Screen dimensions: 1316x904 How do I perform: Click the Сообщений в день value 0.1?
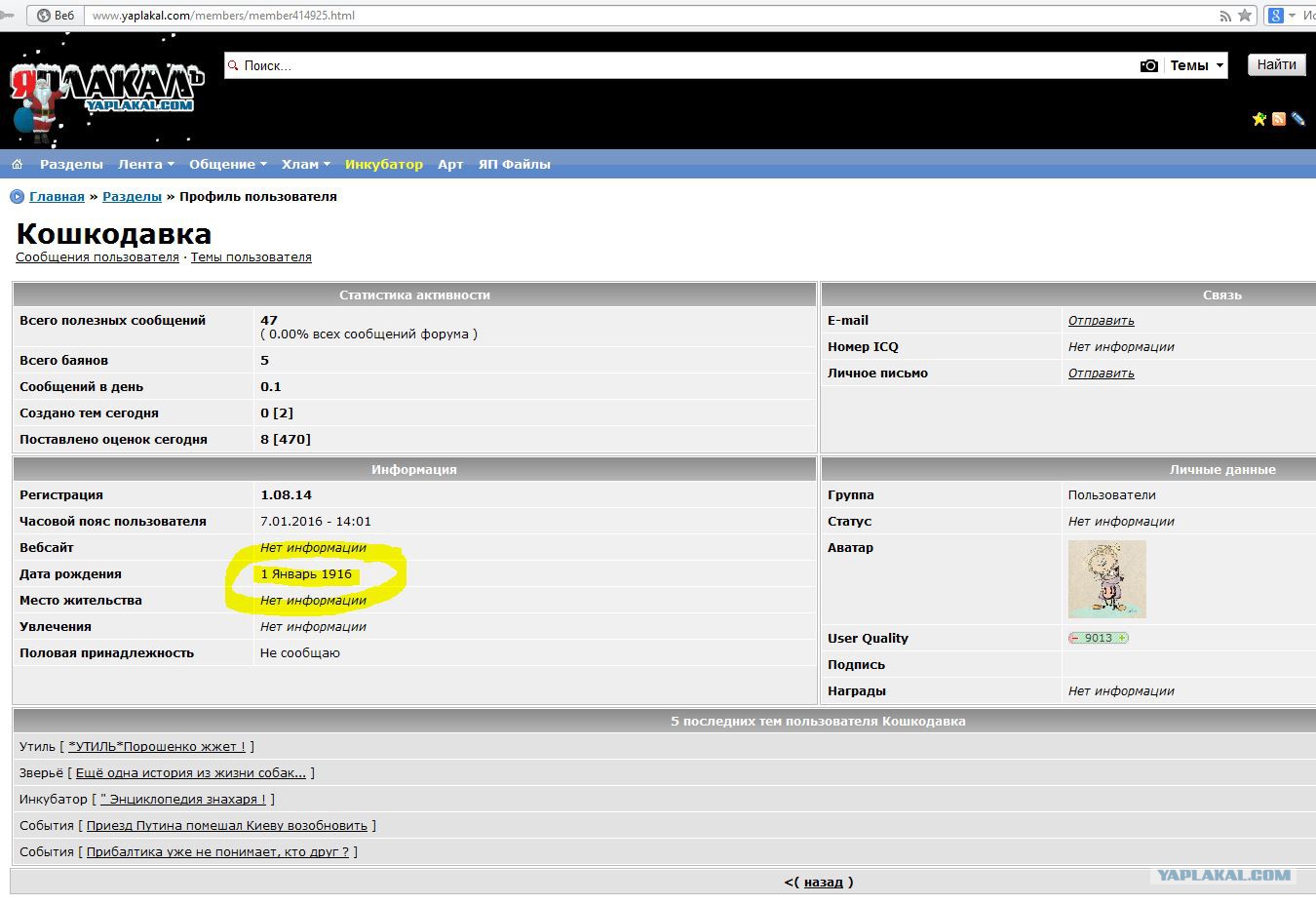point(271,386)
